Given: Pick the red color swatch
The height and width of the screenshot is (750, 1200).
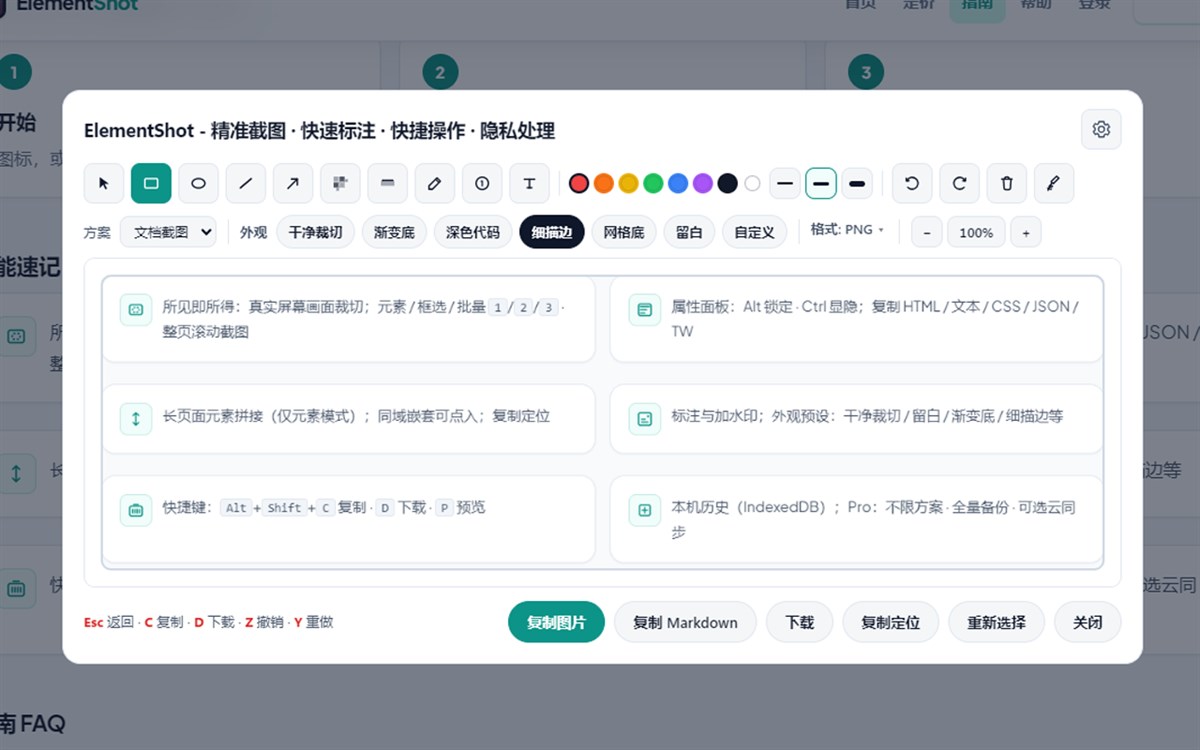Looking at the screenshot, I should 579,183.
